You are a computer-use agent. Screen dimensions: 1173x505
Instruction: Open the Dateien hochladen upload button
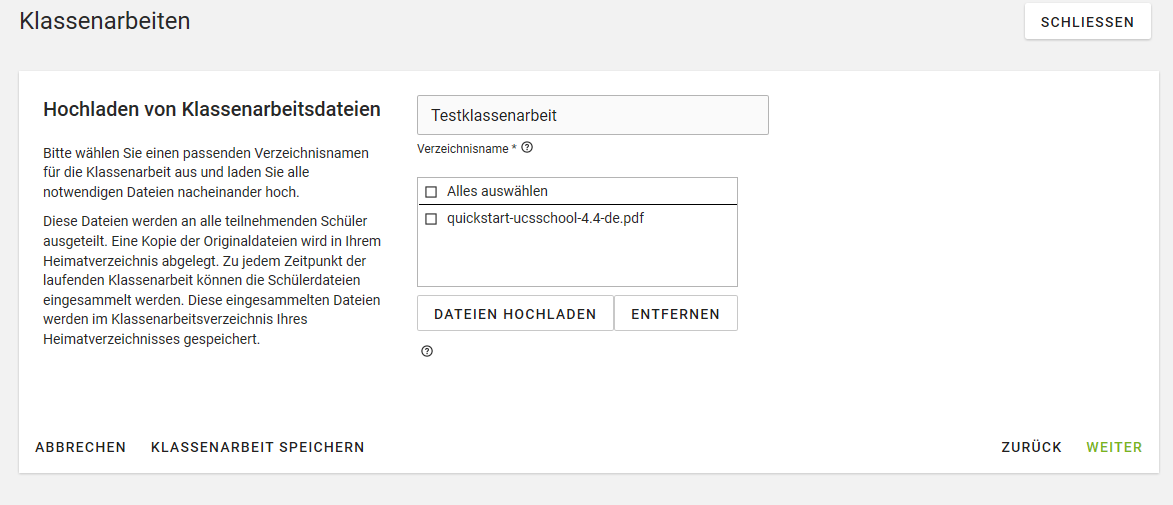coord(515,313)
